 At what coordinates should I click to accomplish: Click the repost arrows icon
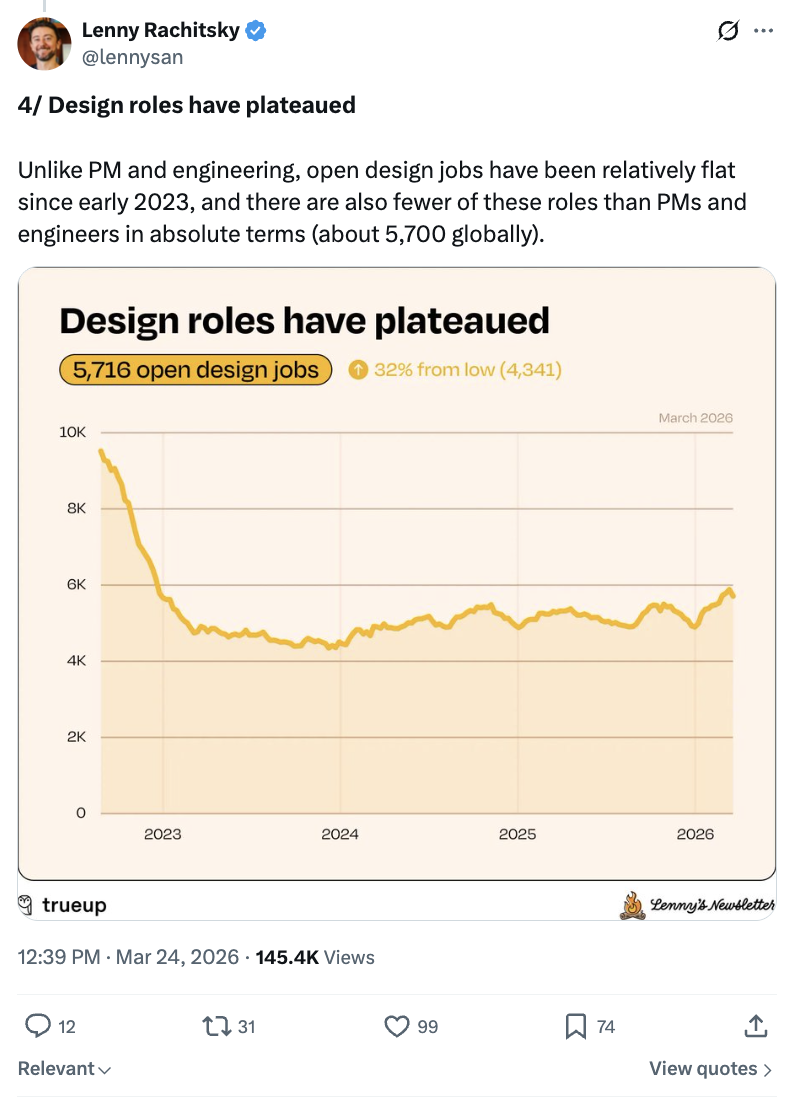[214, 1025]
